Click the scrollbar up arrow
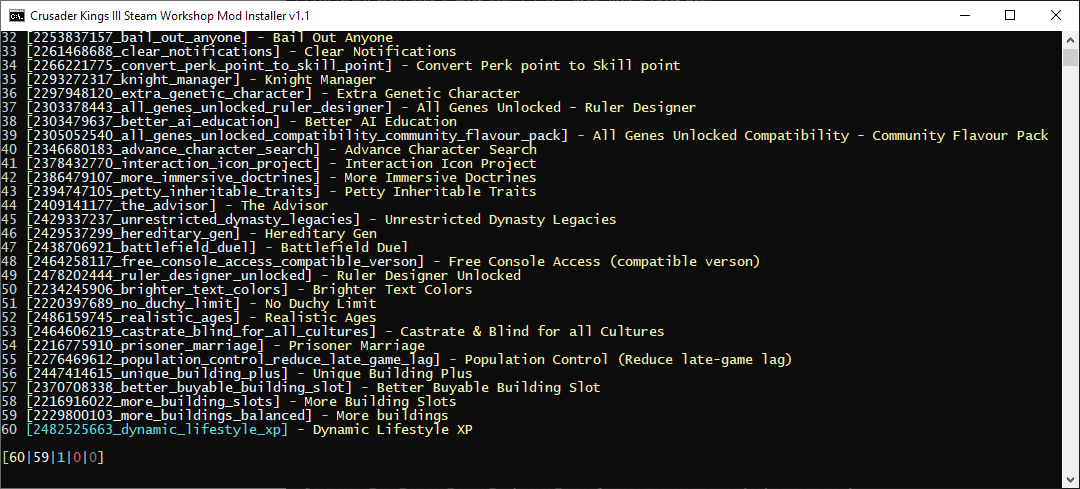Screen dimensions: 1080x489 click(x=1070, y=38)
